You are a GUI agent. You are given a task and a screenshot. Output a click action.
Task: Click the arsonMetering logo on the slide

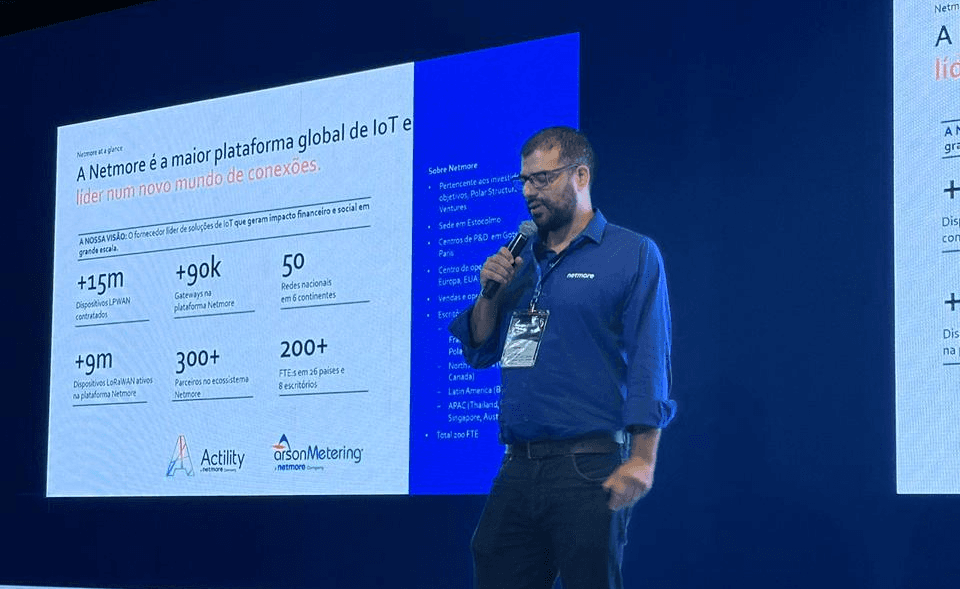pyautogui.click(x=317, y=452)
